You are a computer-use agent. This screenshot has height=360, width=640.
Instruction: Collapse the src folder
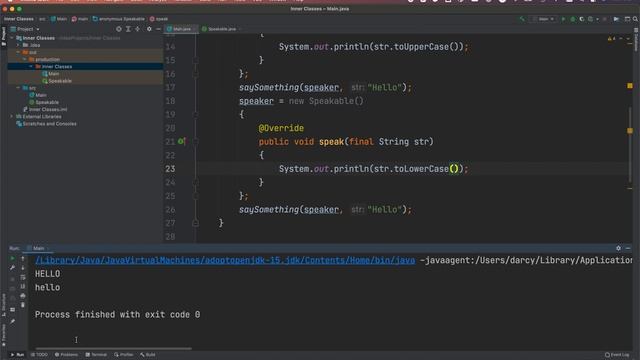[x=18, y=88]
